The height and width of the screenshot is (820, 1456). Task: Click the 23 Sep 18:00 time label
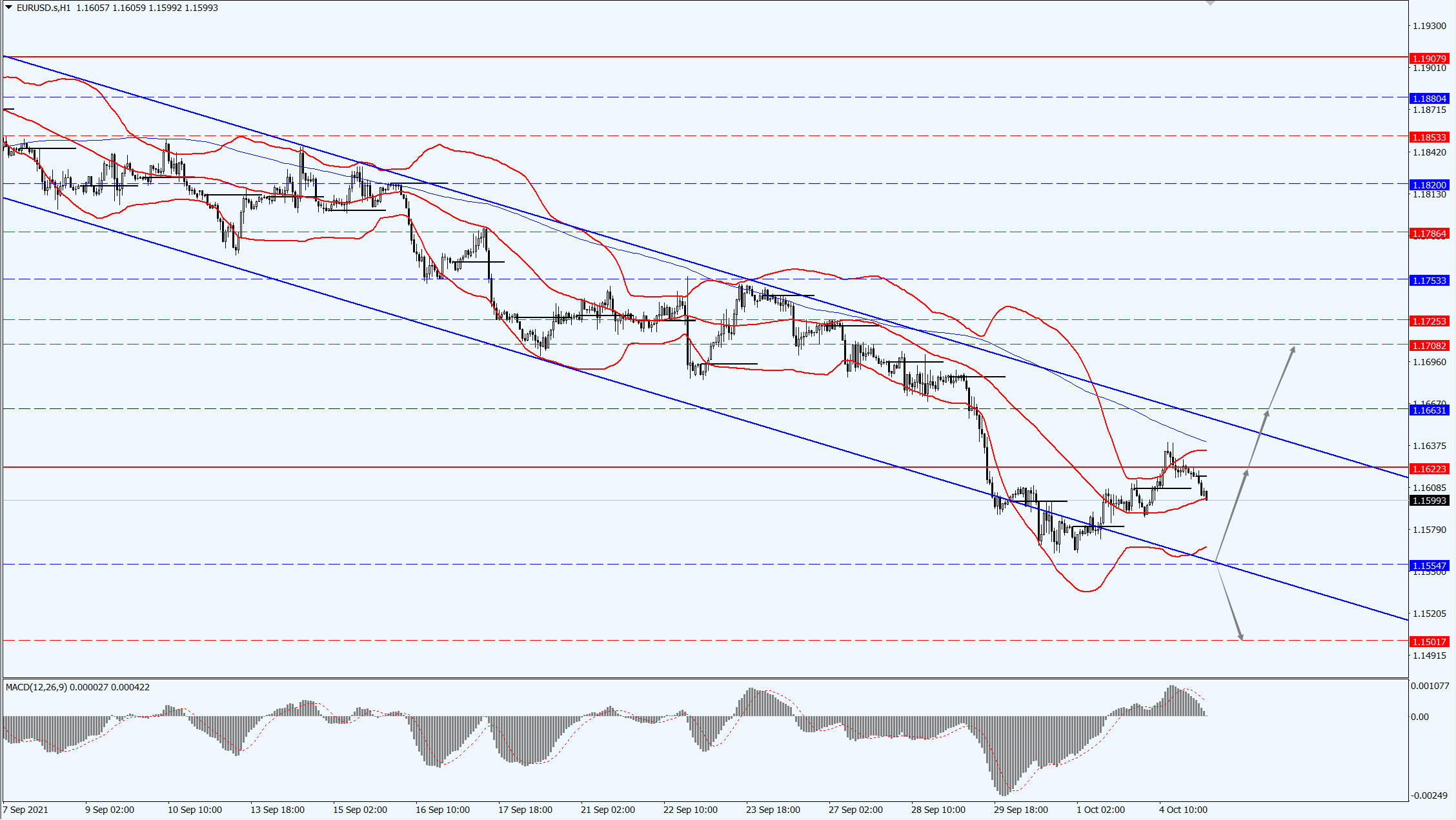773,810
